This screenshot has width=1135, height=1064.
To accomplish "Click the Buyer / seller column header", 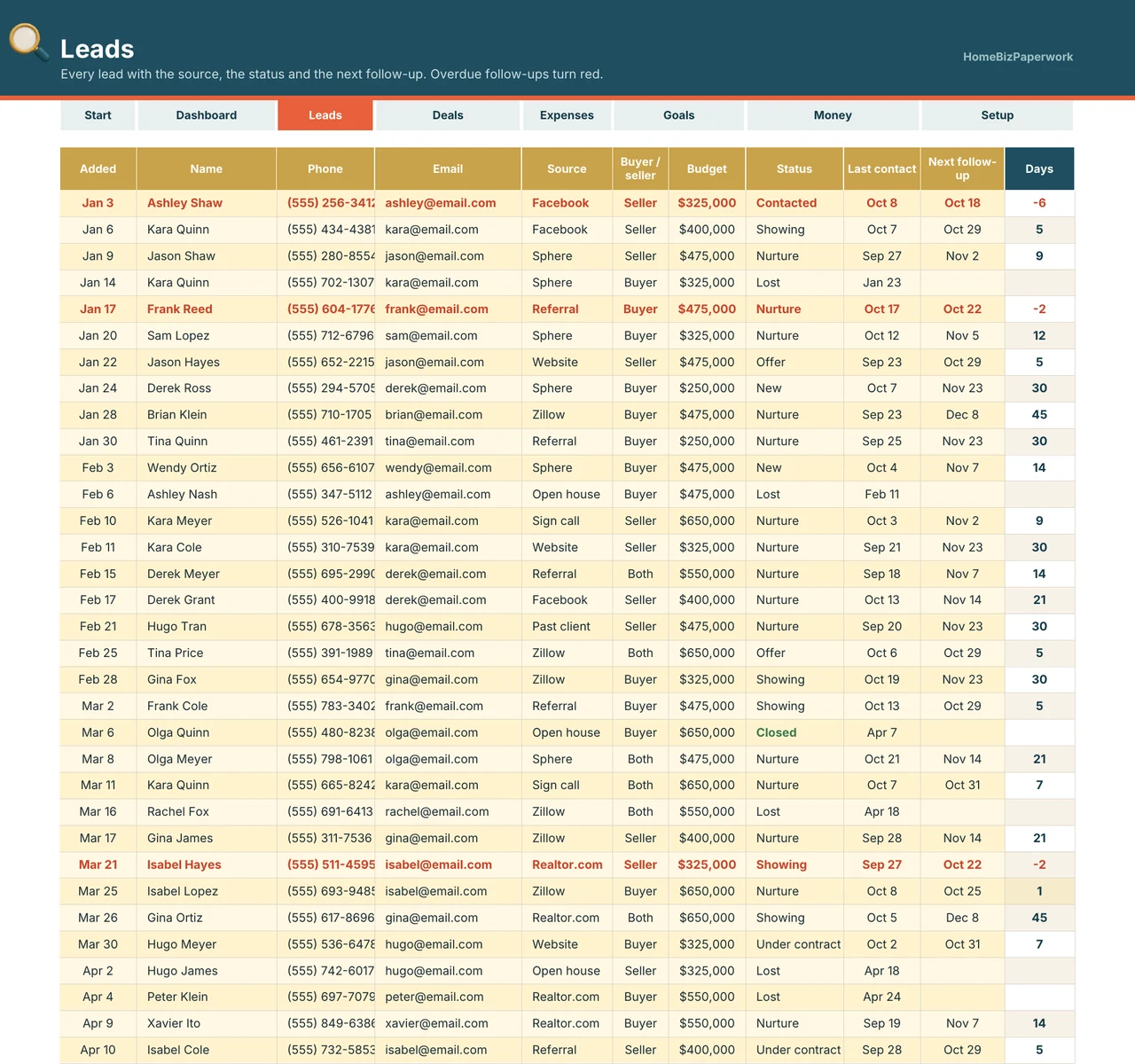I will tap(640, 168).
